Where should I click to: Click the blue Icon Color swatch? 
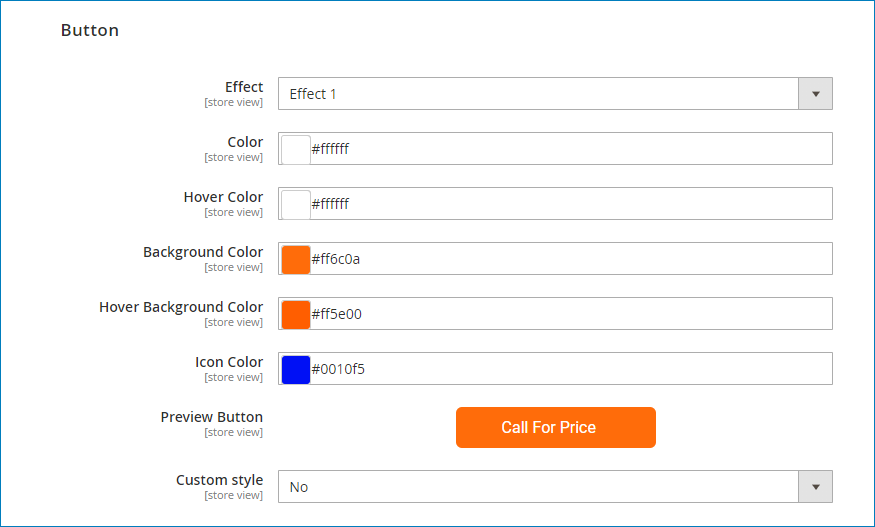click(296, 369)
